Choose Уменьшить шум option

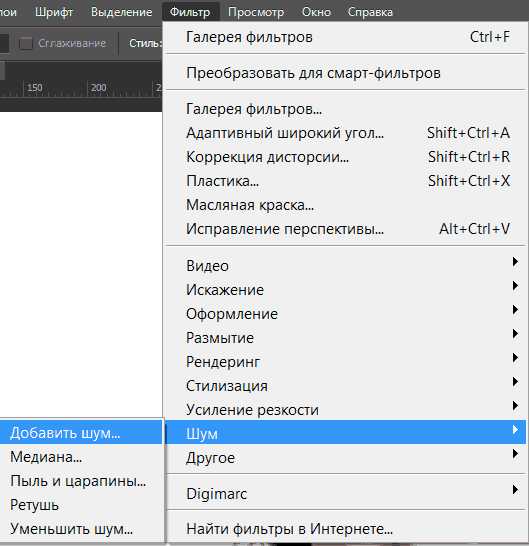[81, 529]
